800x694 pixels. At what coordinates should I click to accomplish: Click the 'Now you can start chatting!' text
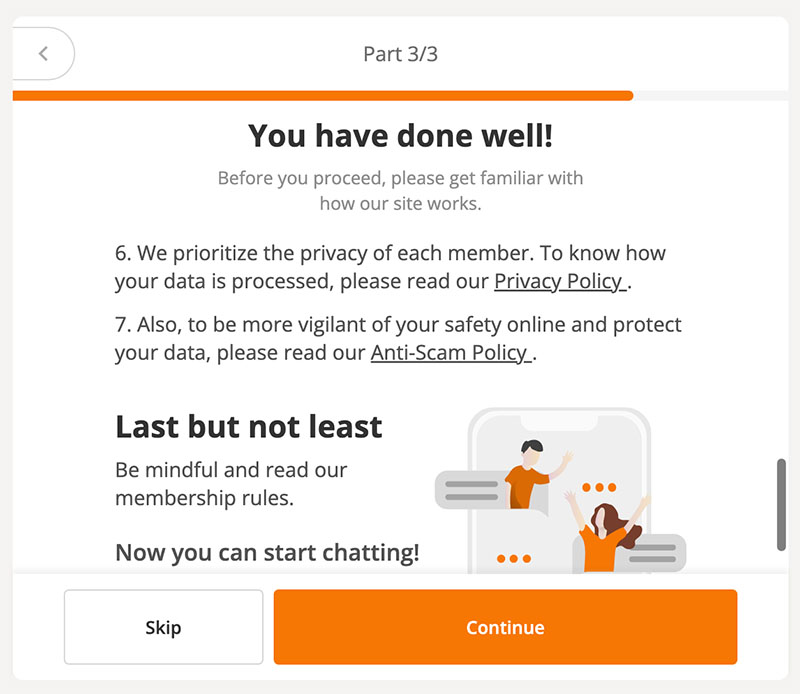click(x=267, y=553)
